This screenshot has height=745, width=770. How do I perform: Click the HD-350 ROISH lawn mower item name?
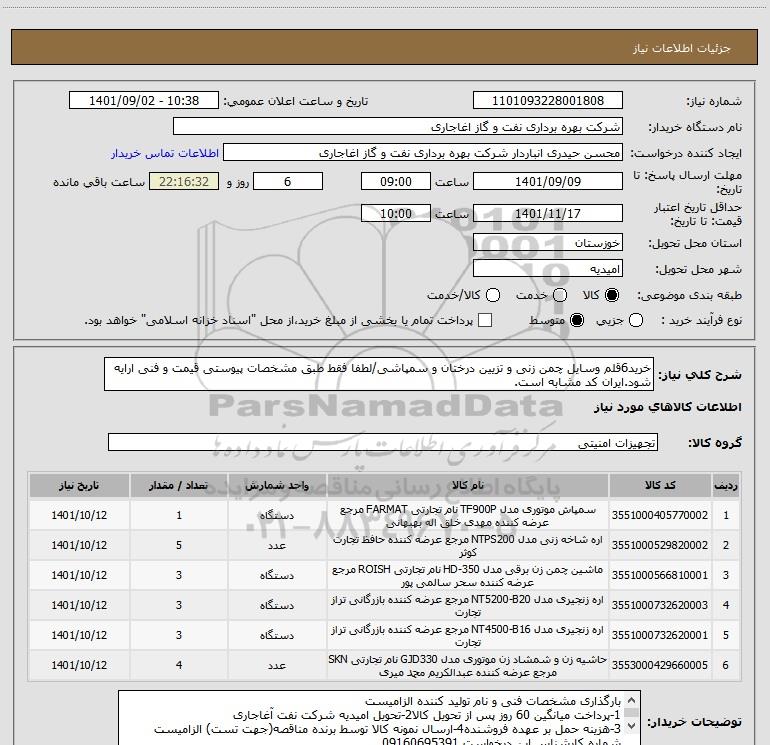click(468, 576)
